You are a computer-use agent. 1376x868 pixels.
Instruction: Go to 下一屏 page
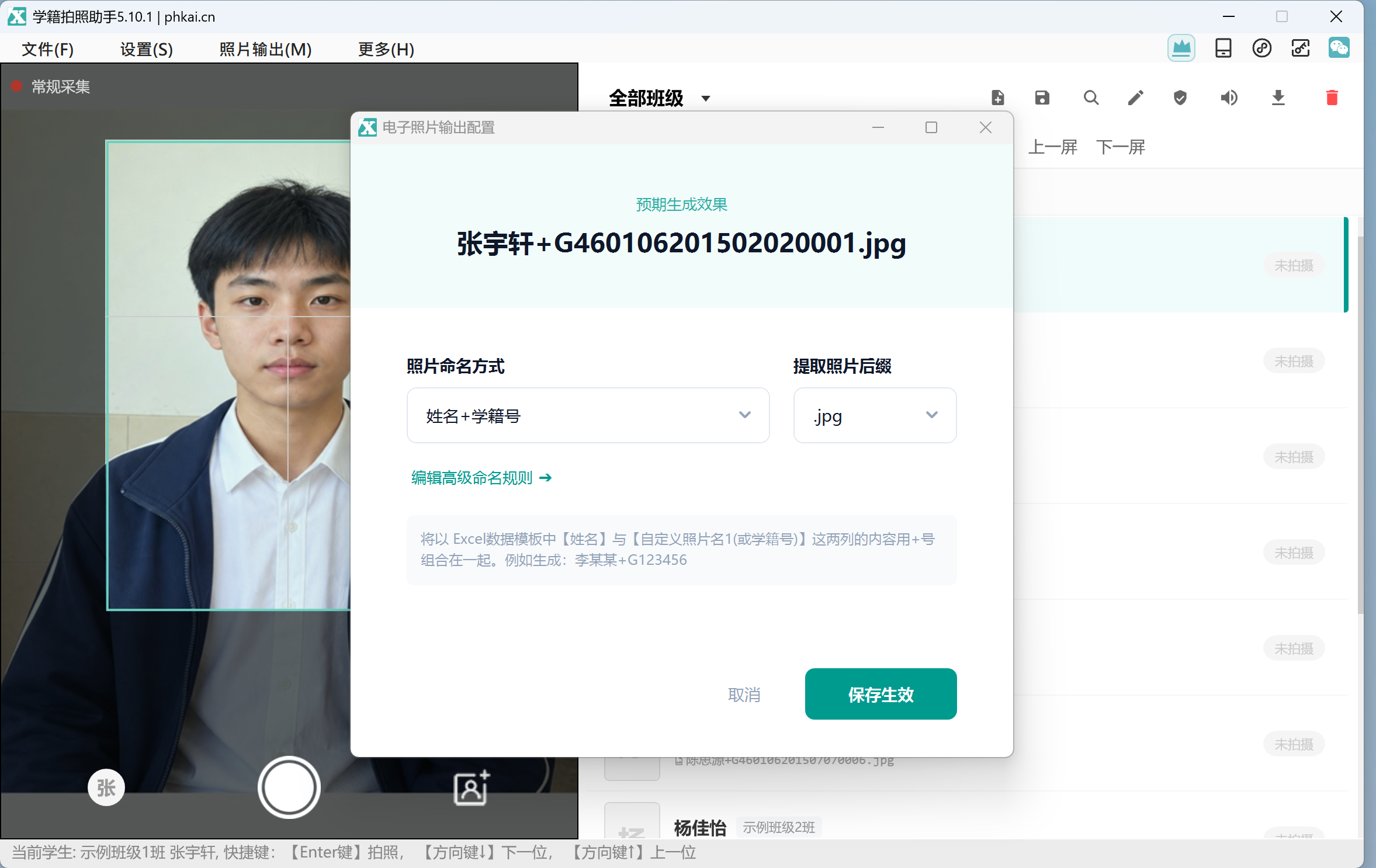click(1121, 147)
